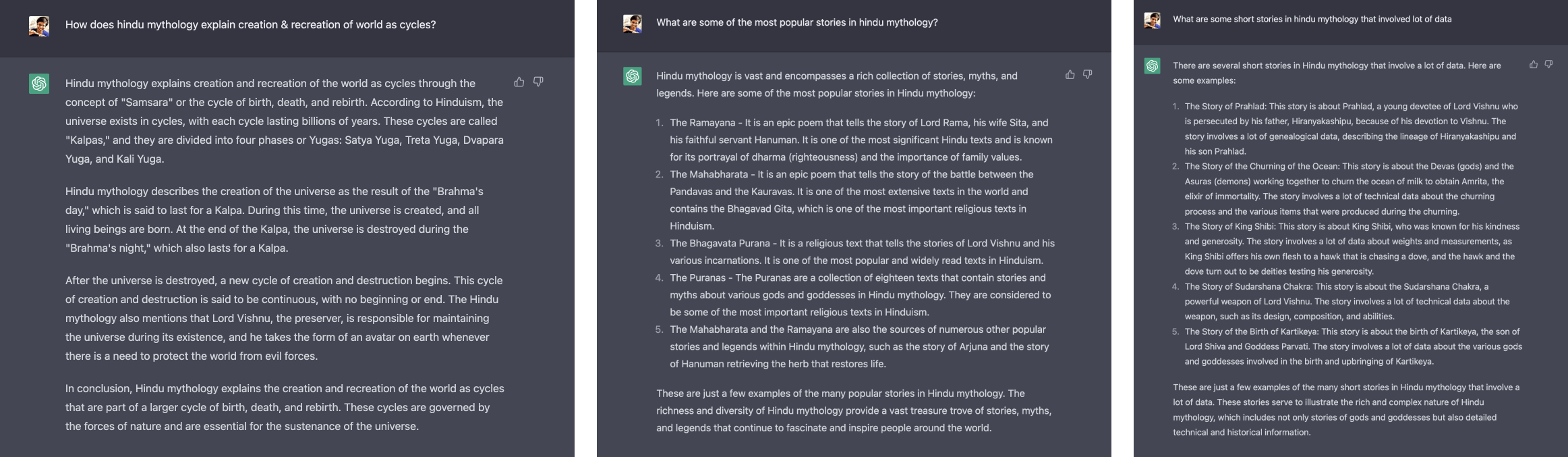Select the question about most popular stories
This screenshot has width=1568, height=457.
point(797,22)
